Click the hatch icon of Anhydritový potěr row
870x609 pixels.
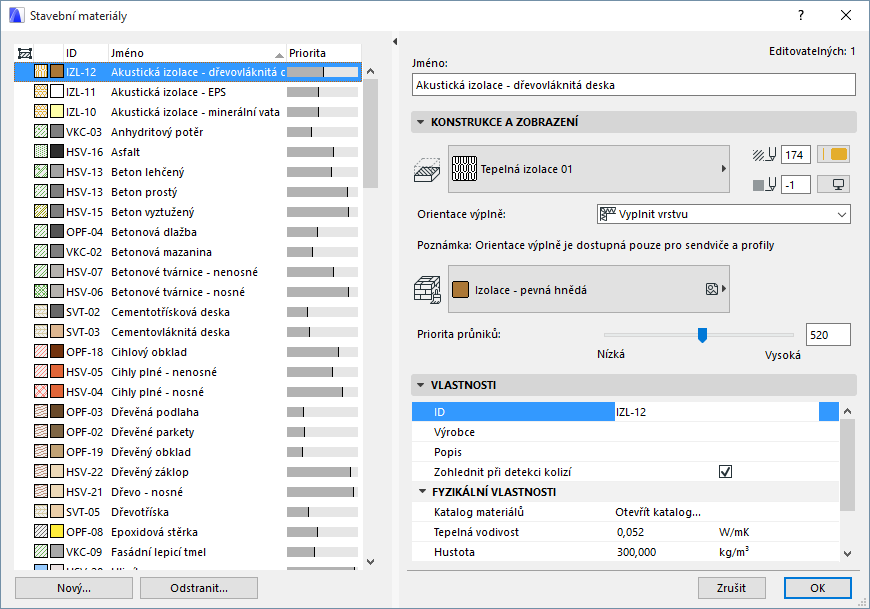pos(41,131)
